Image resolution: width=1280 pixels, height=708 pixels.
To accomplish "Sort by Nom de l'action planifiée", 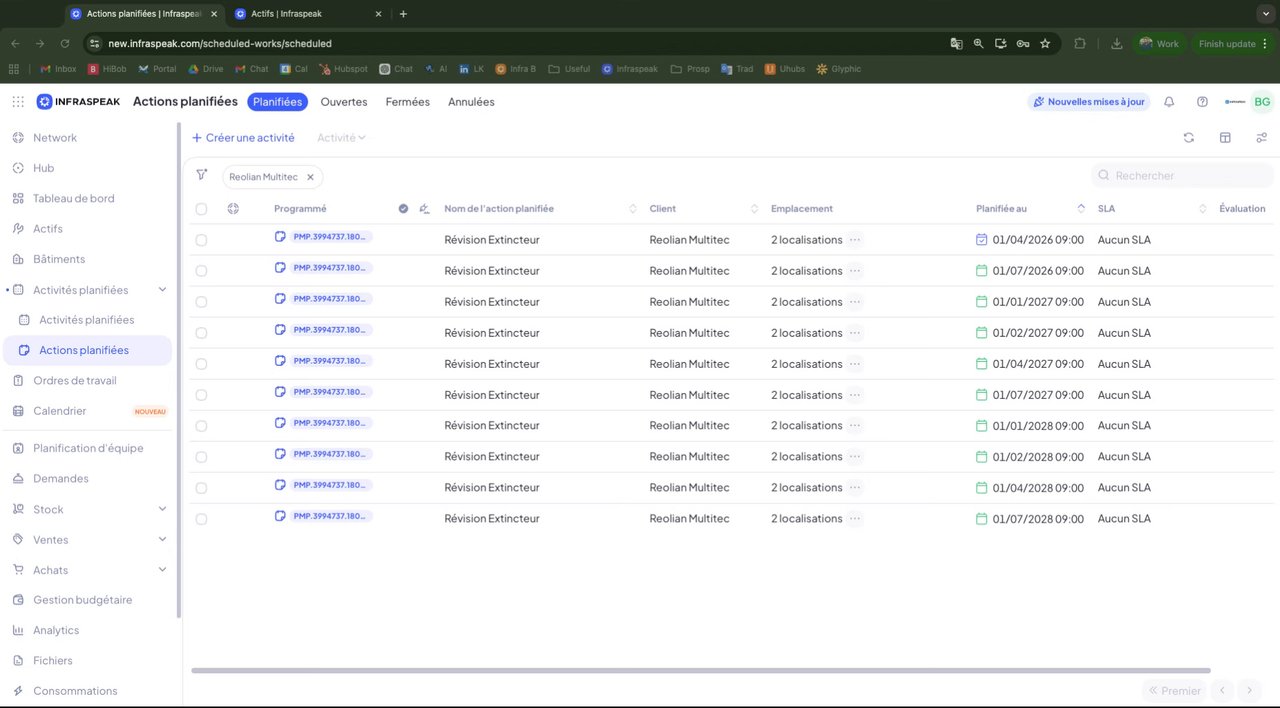I will 633,209.
